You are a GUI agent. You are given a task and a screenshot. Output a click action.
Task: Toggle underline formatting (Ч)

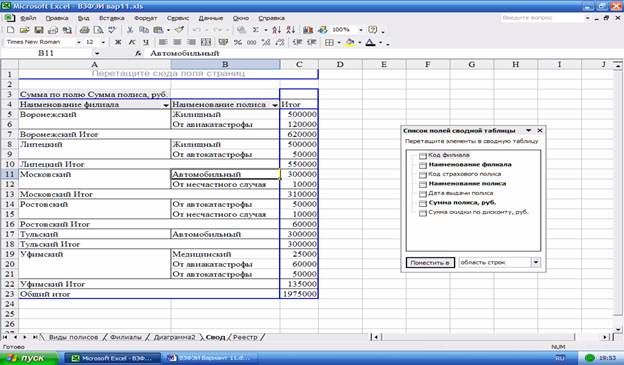146,42
